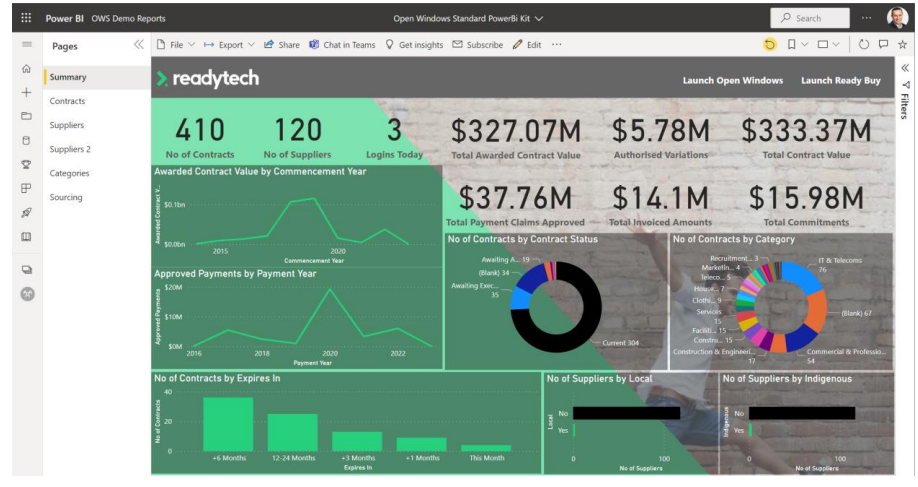This screenshot has width=918, height=487.
Task: Click the Filters funnel icon
Action: click(906, 85)
